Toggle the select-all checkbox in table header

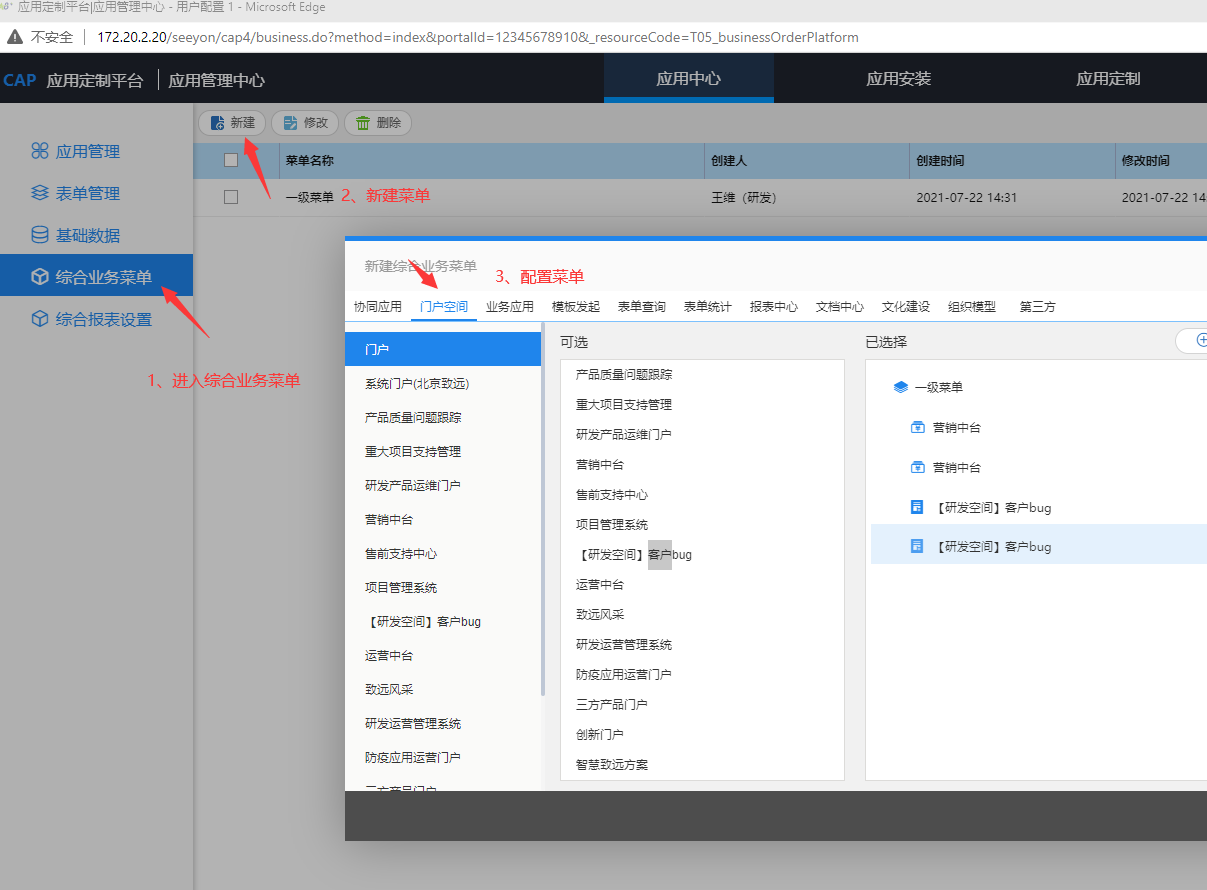tap(231, 160)
